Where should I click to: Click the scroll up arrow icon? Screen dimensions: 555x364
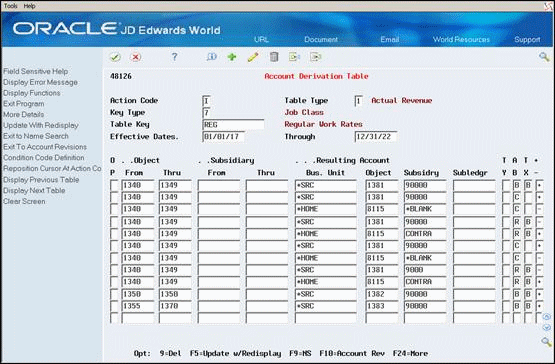(x=547, y=317)
